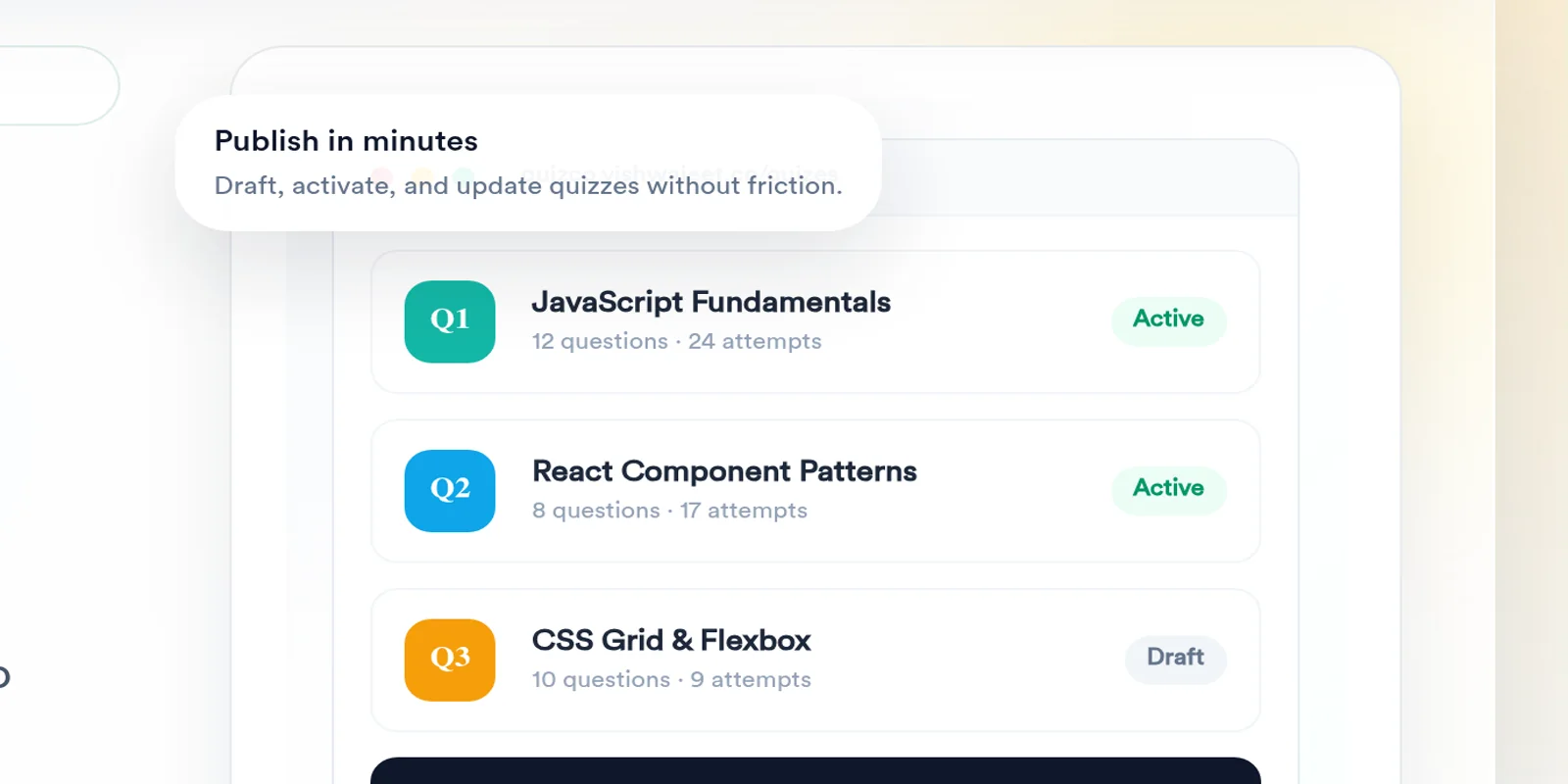The width and height of the screenshot is (1568, 784).
Task: Click the 'Draft, activate, and update quizzes' description
Action: click(x=528, y=185)
